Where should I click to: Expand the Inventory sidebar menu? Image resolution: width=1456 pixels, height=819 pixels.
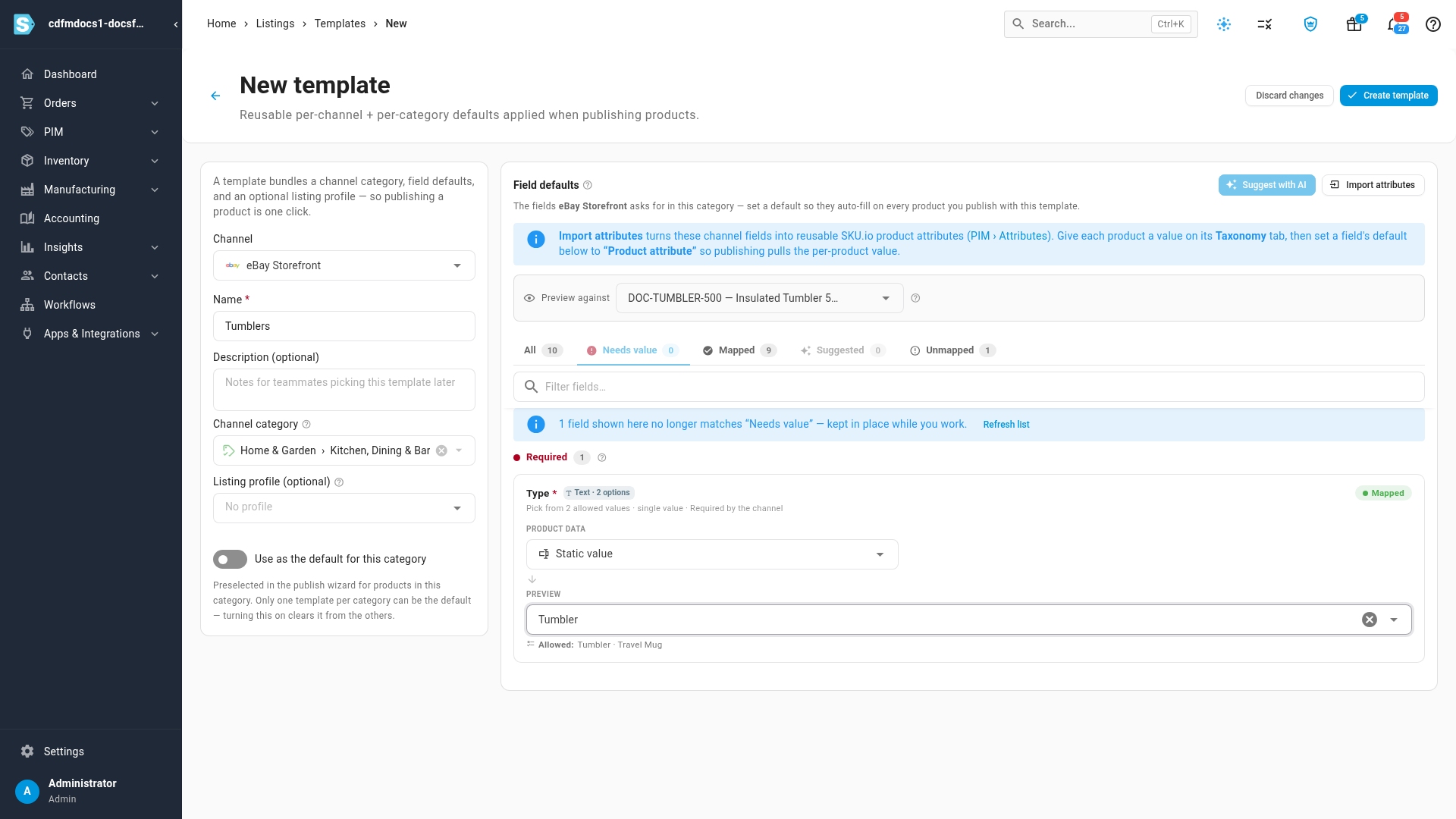pyautogui.click(x=91, y=161)
